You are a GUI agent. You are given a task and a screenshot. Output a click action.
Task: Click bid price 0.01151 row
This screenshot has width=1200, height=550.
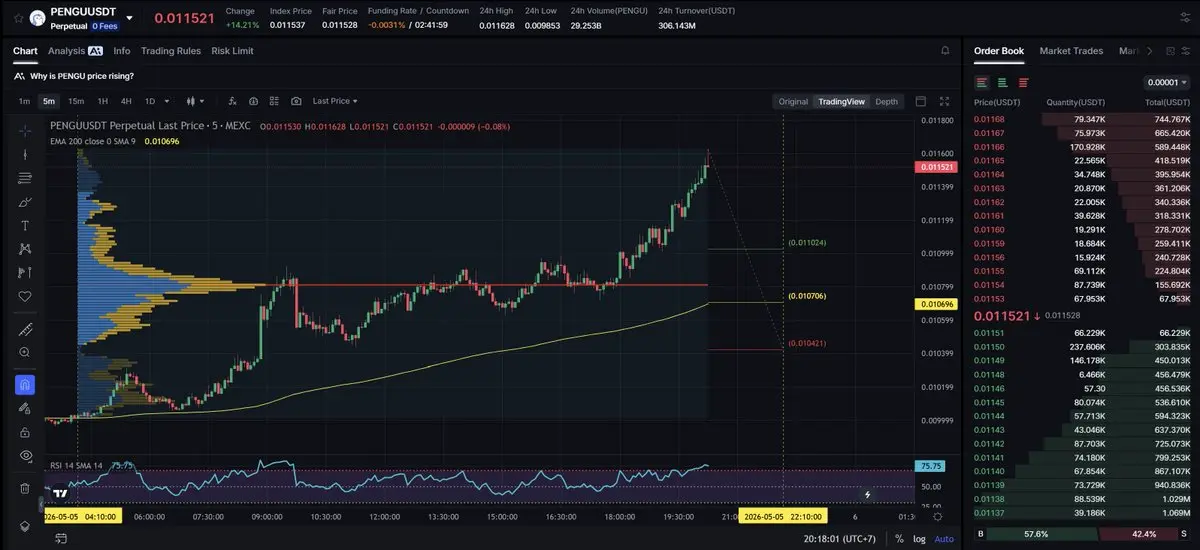pyautogui.click(x=1081, y=332)
